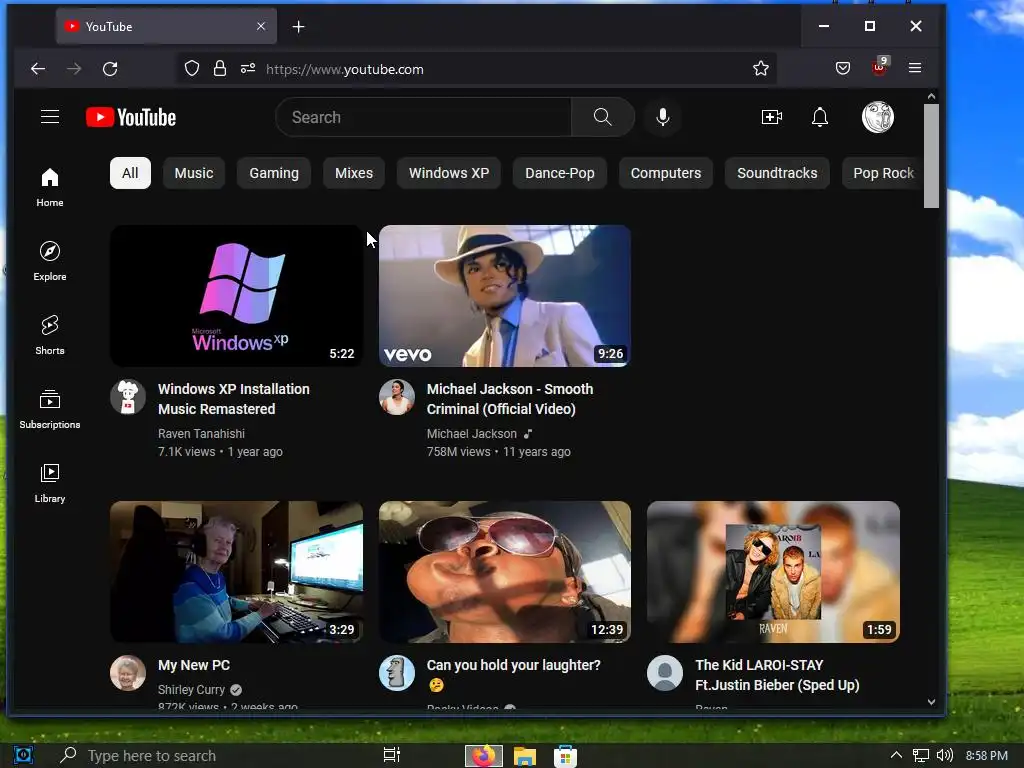Click Windows XP Installation Music Remastered title
This screenshot has height=768, width=1024.
tap(234, 399)
